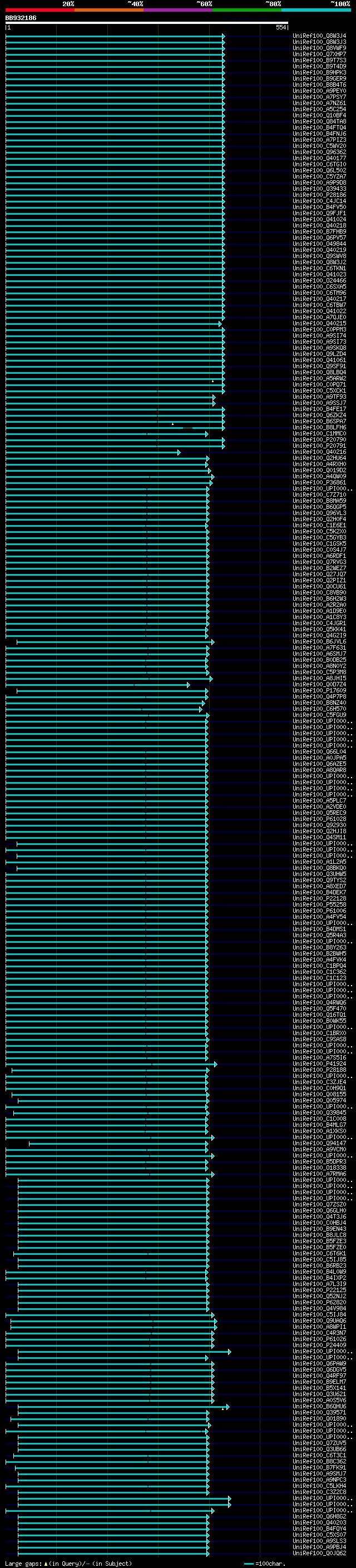The height and width of the screenshot is (1568, 356).
Task: Click the UniRef100_B7FHB9 label
Action: [x=319, y=231]
